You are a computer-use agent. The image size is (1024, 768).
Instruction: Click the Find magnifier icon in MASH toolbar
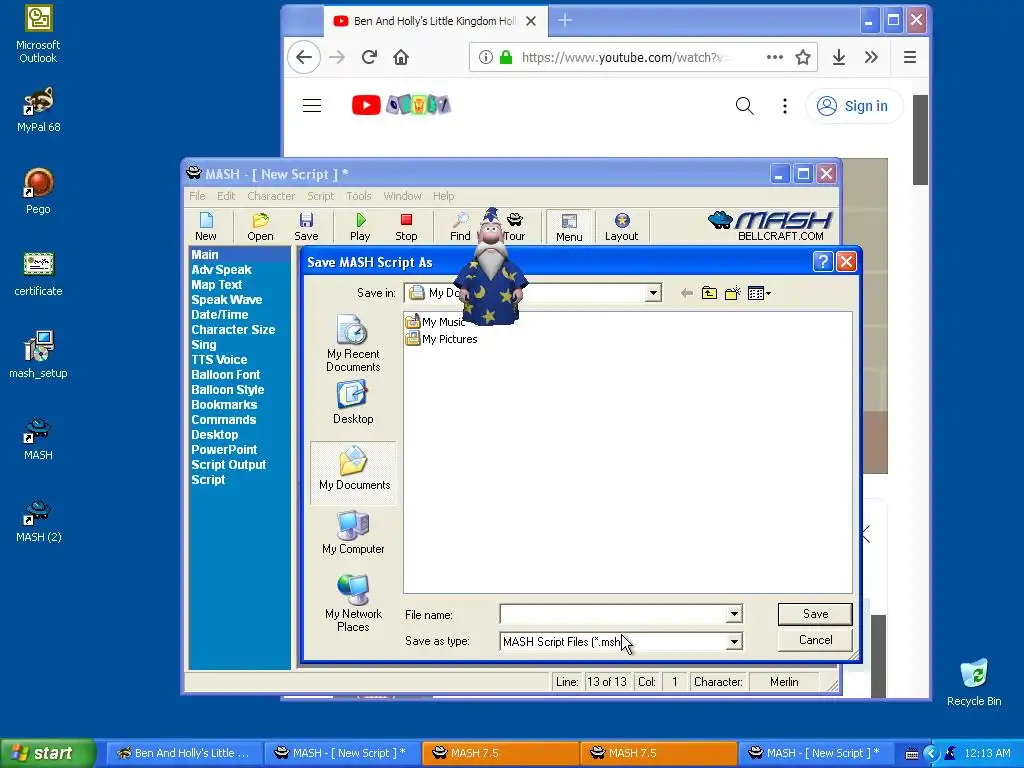pos(460,227)
